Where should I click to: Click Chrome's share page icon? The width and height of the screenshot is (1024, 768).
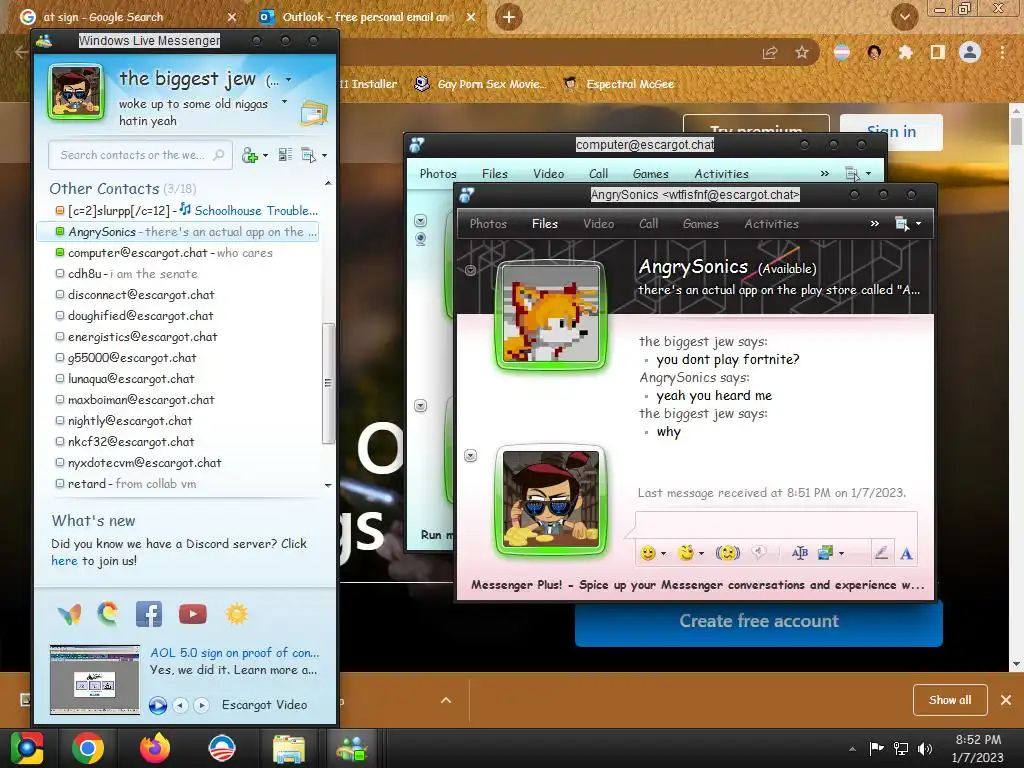point(770,52)
